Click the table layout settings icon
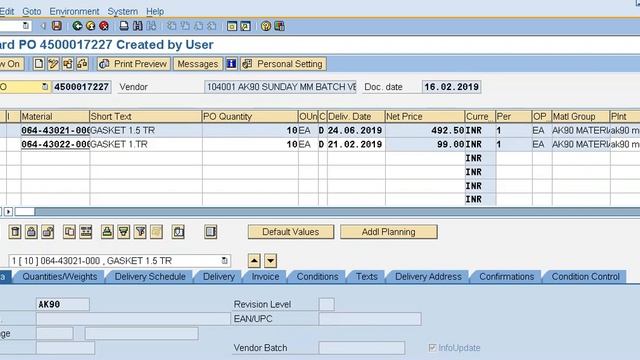640x360 pixels. [x=211, y=232]
